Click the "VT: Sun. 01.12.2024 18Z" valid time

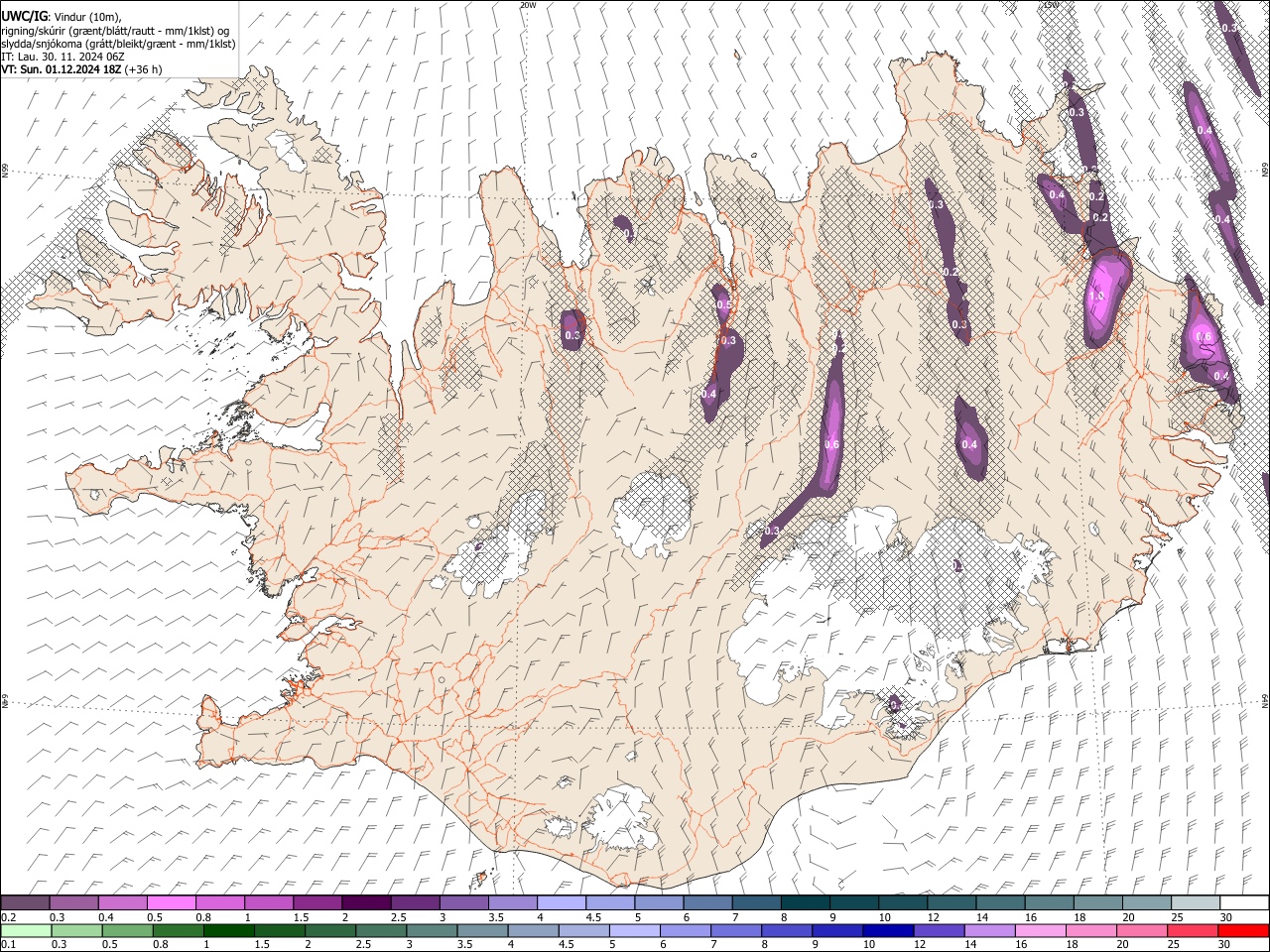click(x=62, y=69)
